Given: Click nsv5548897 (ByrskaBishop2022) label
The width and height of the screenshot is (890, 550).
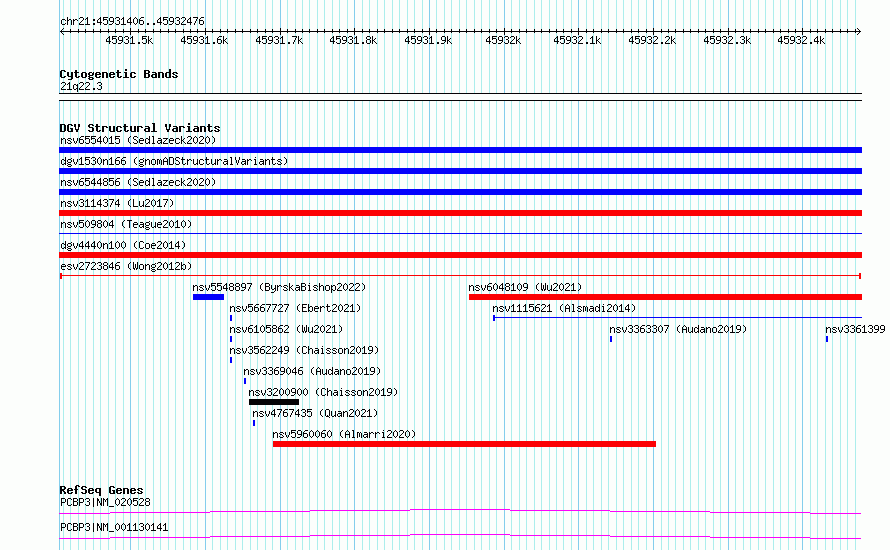Looking at the screenshot, I should (279, 287).
